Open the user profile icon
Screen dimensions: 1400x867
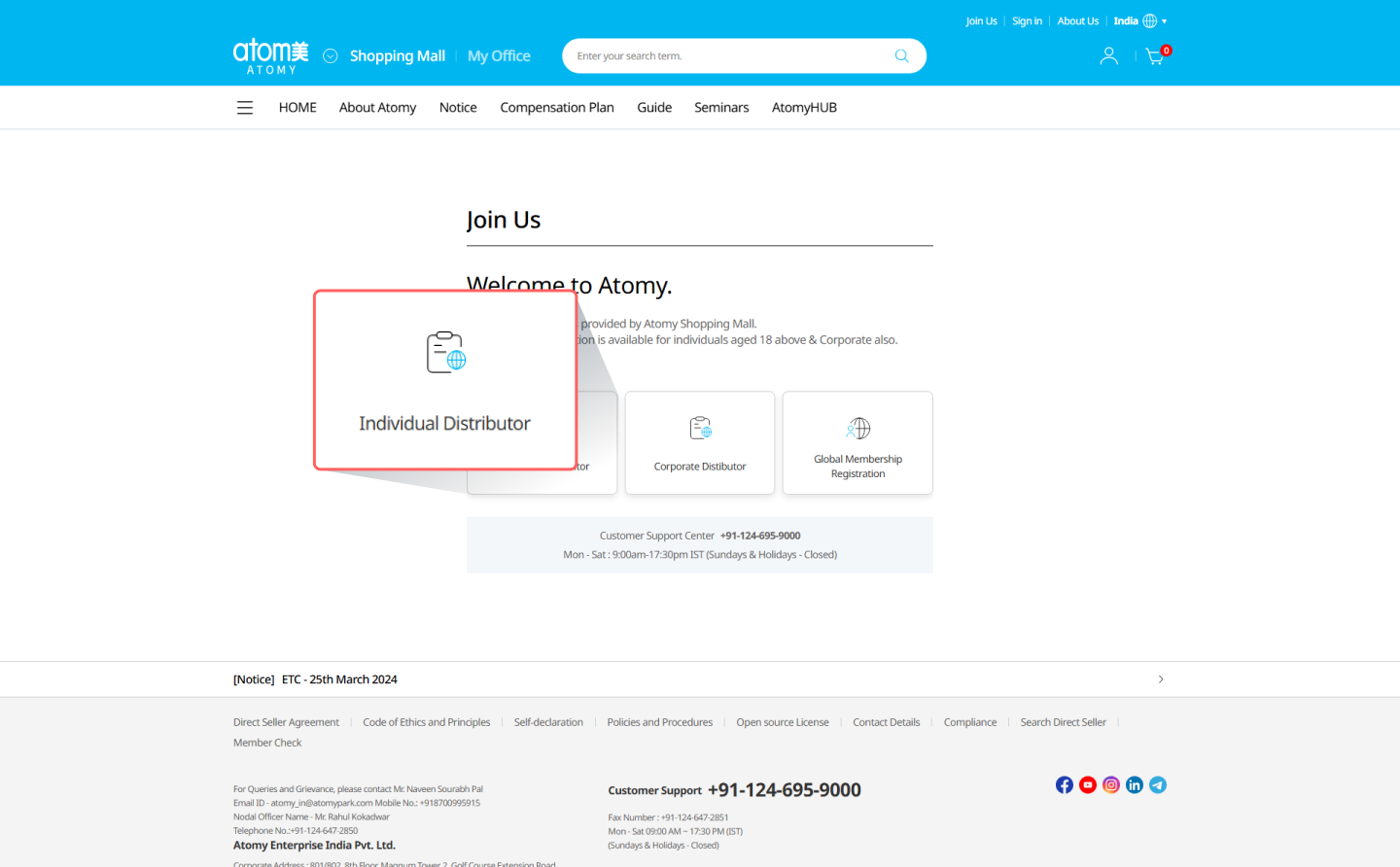point(1108,55)
